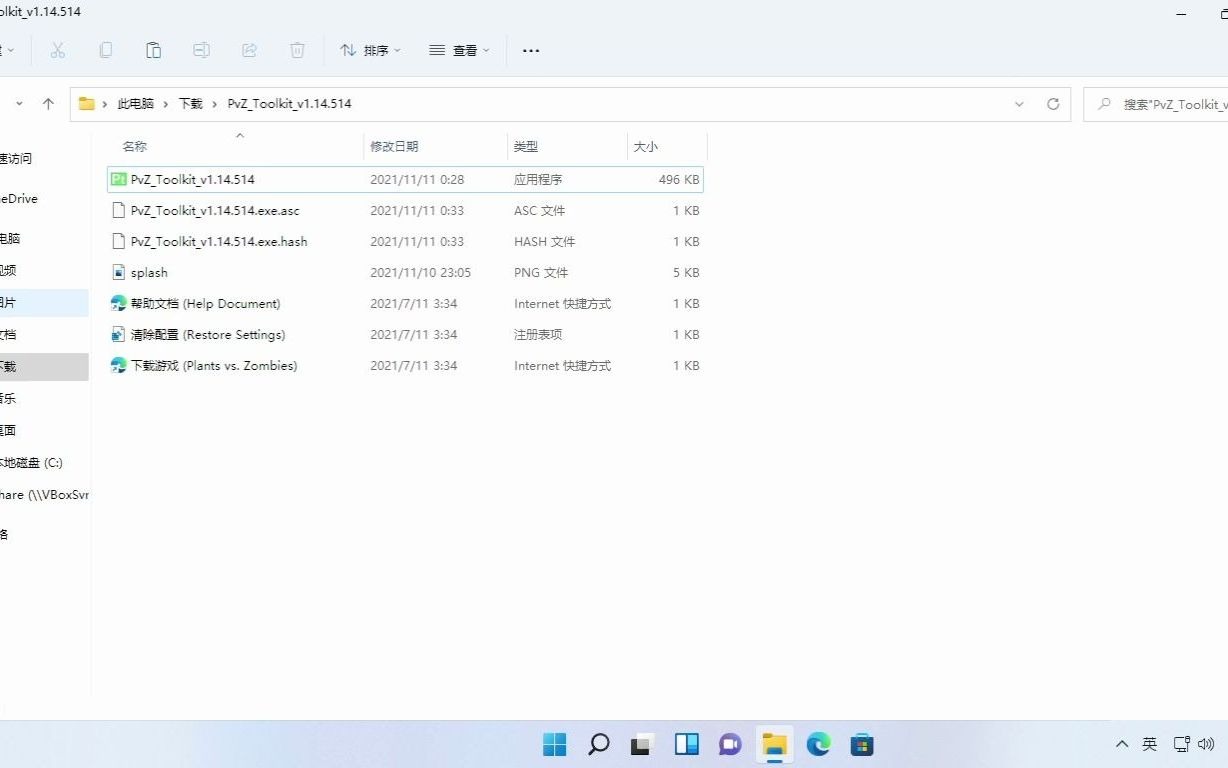This screenshot has height=768, width=1228.
Task: Select 此电脑 in the navigation sidebar
Action: pos(20,238)
